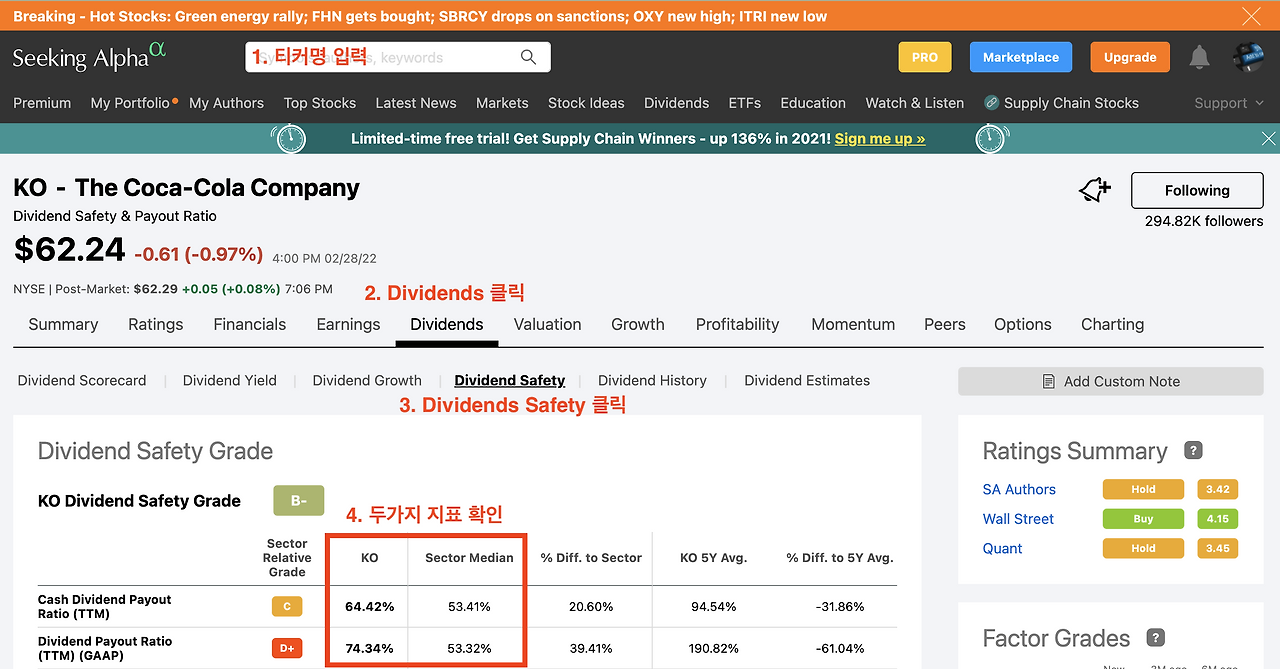Open Dividends in top navigation bar
The width and height of the screenshot is (1280, 669).
677,103
